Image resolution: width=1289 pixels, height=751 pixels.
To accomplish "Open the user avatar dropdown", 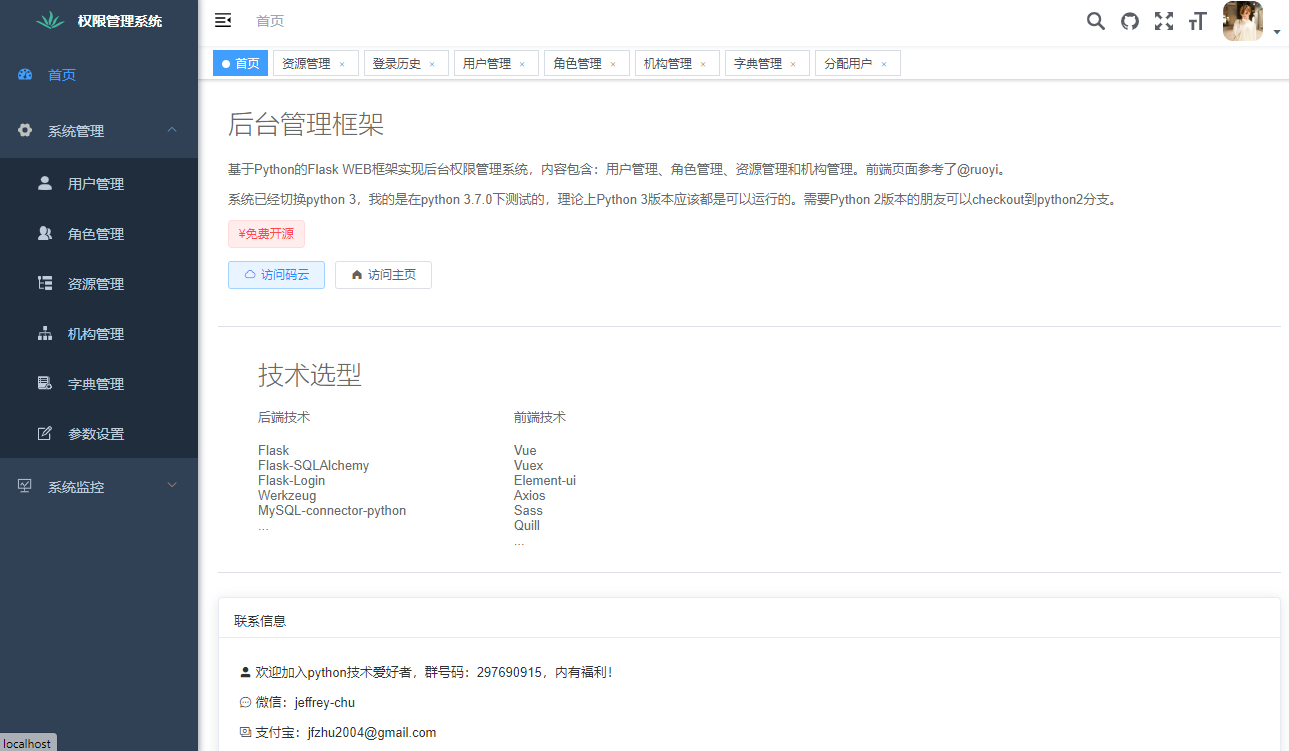I will 1251,21.
